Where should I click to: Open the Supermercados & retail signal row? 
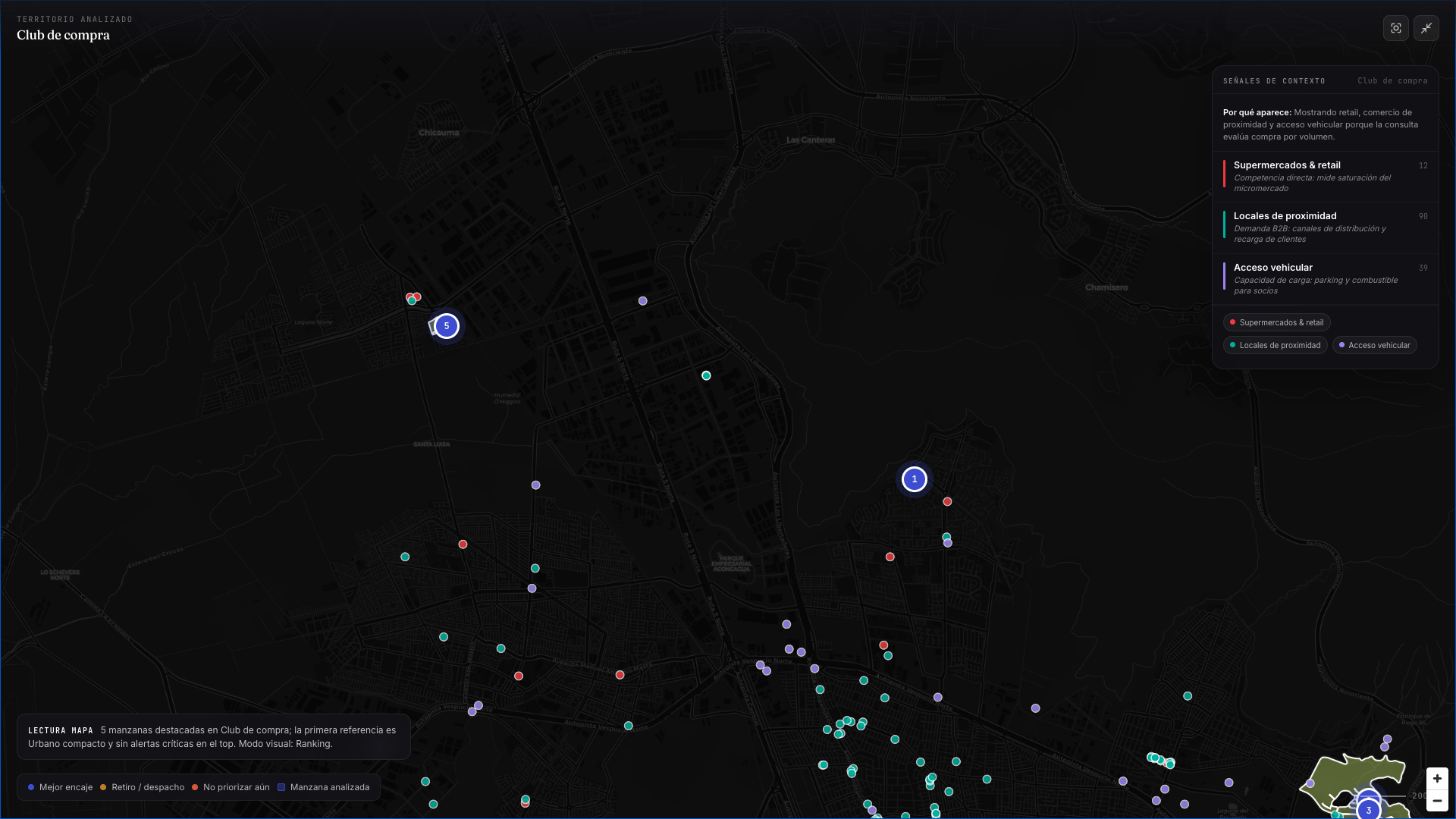click(1325, 176)
